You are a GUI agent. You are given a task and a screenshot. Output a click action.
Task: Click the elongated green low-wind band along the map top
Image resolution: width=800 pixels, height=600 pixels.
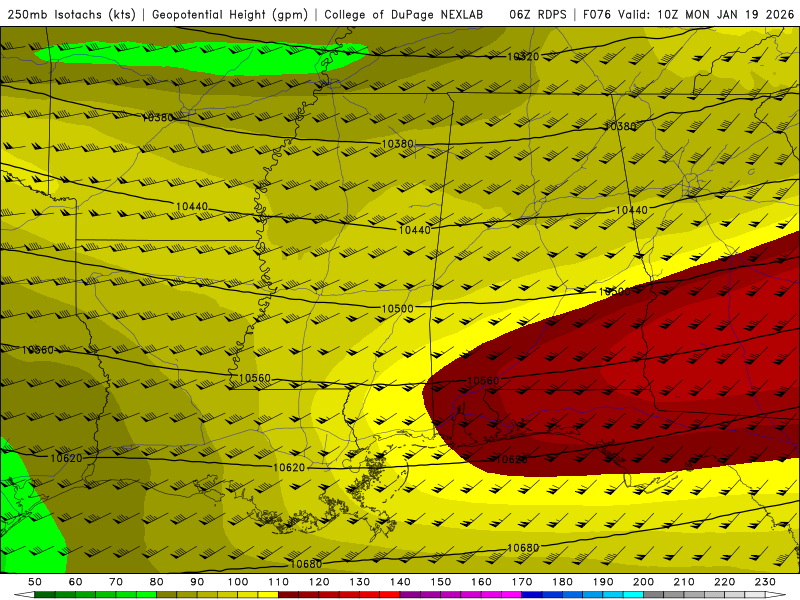(x=202, y=58)
